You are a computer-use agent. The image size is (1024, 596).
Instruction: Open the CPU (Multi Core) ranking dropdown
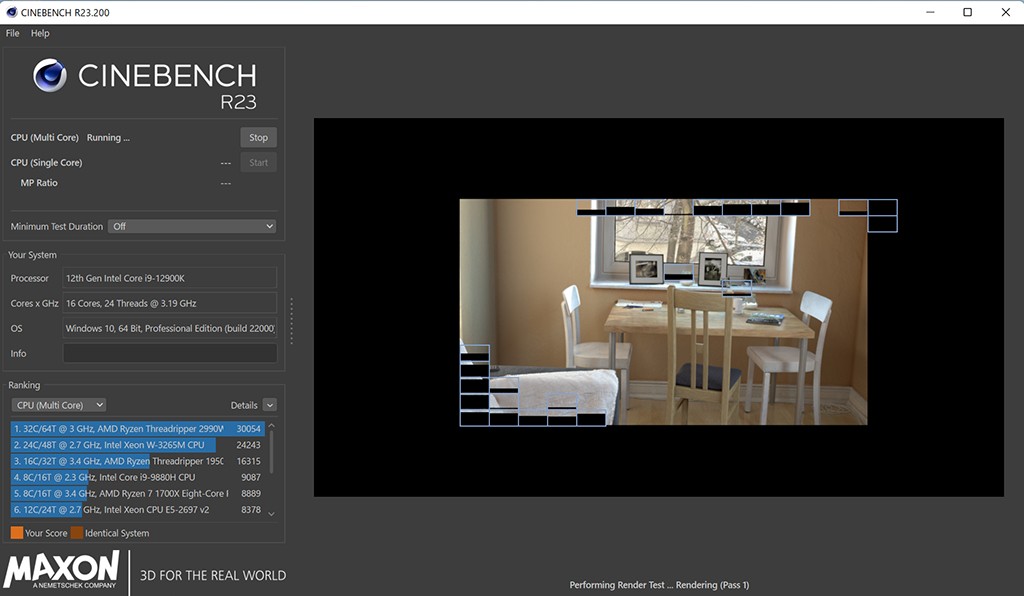(x=59, y=405)
